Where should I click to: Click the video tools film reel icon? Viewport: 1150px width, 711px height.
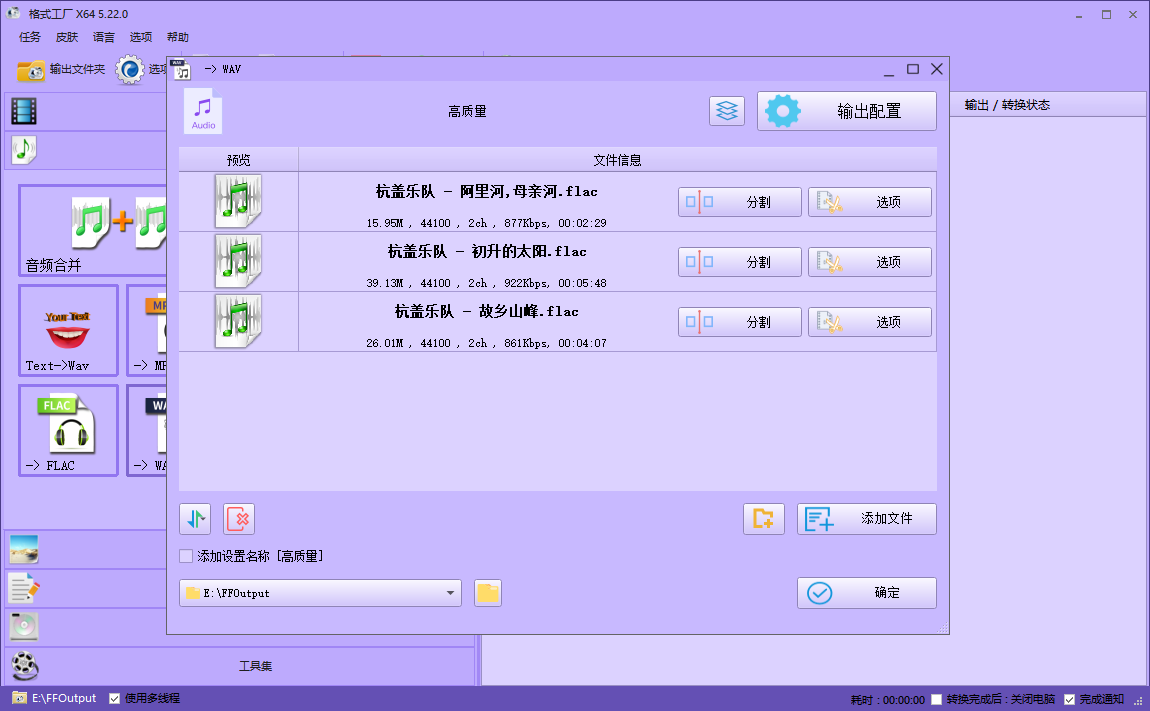pos(24,666)
